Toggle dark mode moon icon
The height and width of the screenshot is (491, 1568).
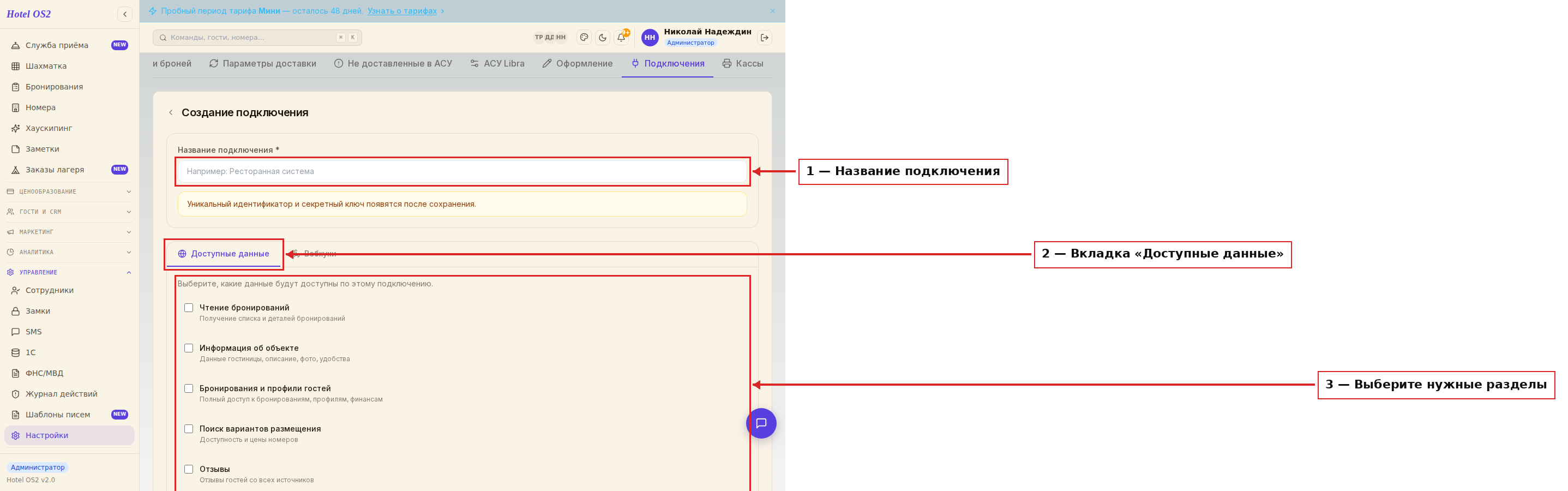pos(602,37)
